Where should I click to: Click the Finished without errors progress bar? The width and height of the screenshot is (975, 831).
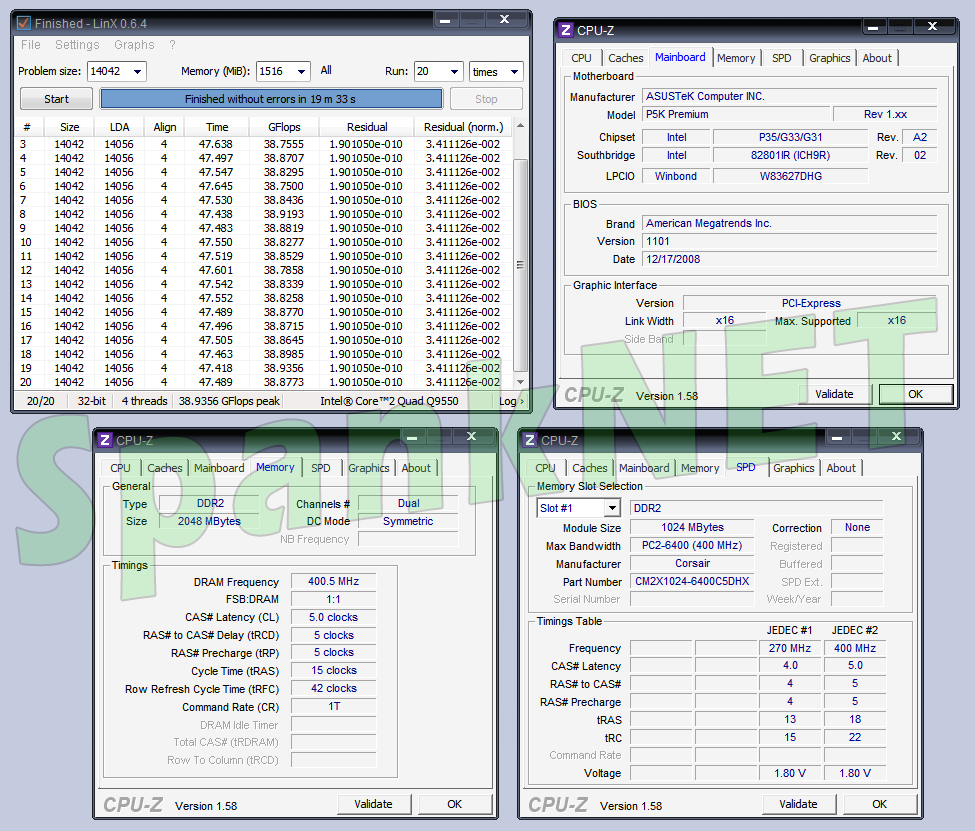coord(271,99)
